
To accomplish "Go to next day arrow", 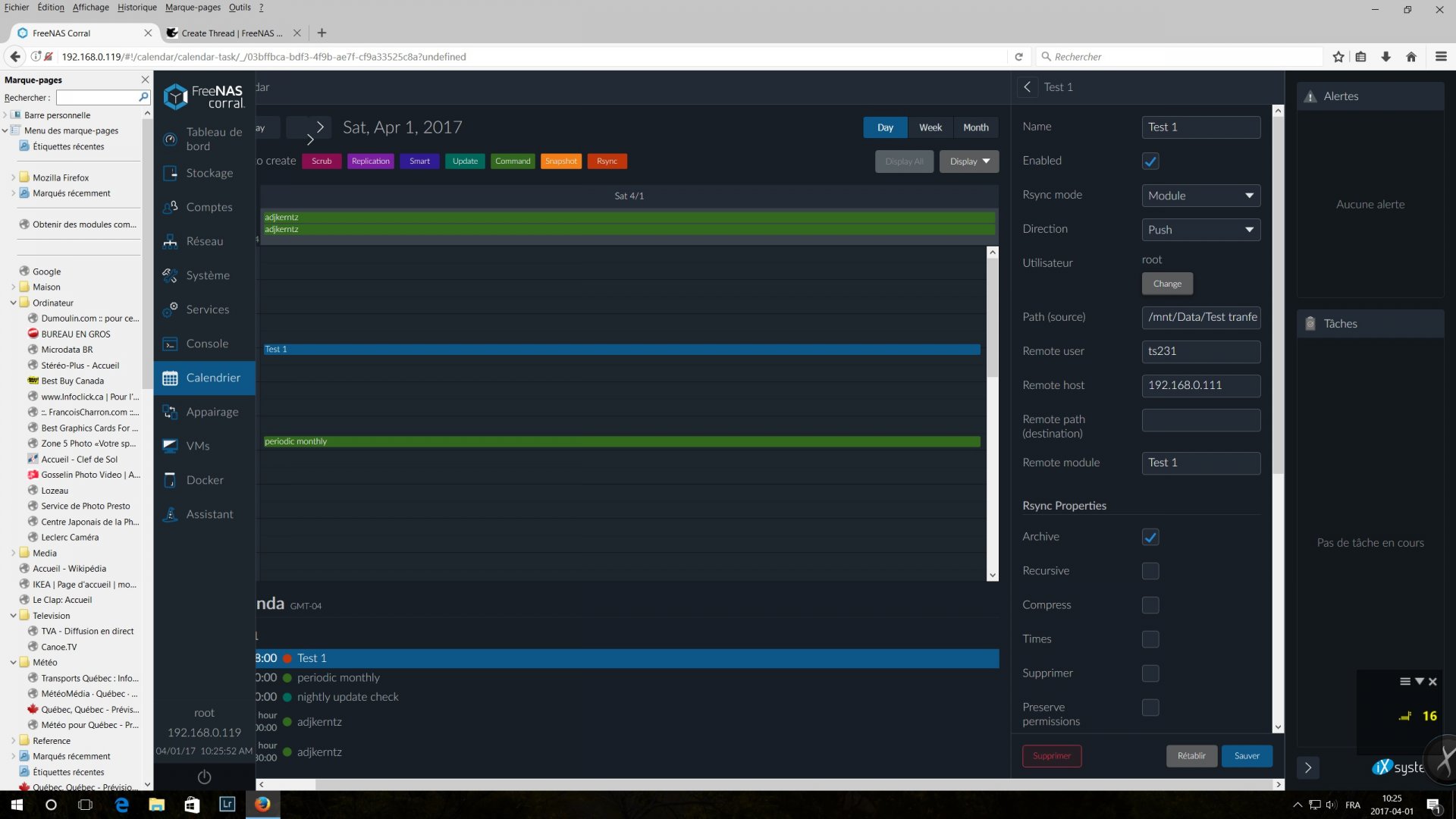I will (x=320, y=127).
